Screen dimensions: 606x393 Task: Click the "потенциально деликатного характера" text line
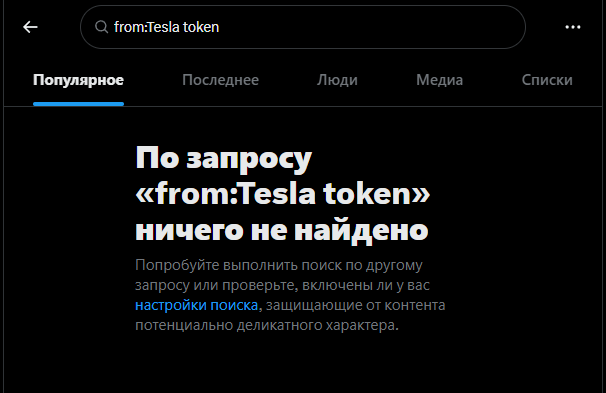267,325
